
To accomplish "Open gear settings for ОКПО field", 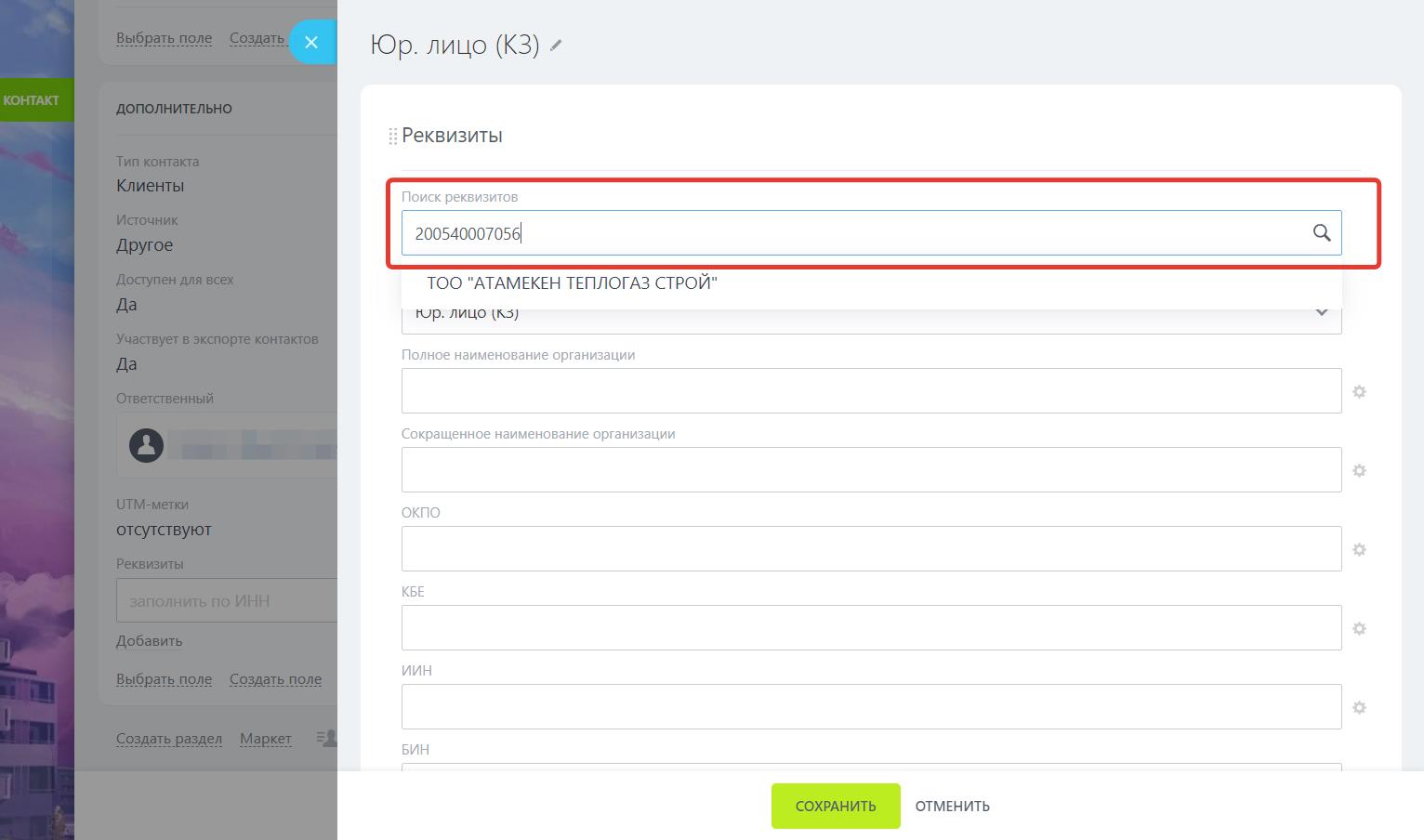I will click(x=1359, y=550).
